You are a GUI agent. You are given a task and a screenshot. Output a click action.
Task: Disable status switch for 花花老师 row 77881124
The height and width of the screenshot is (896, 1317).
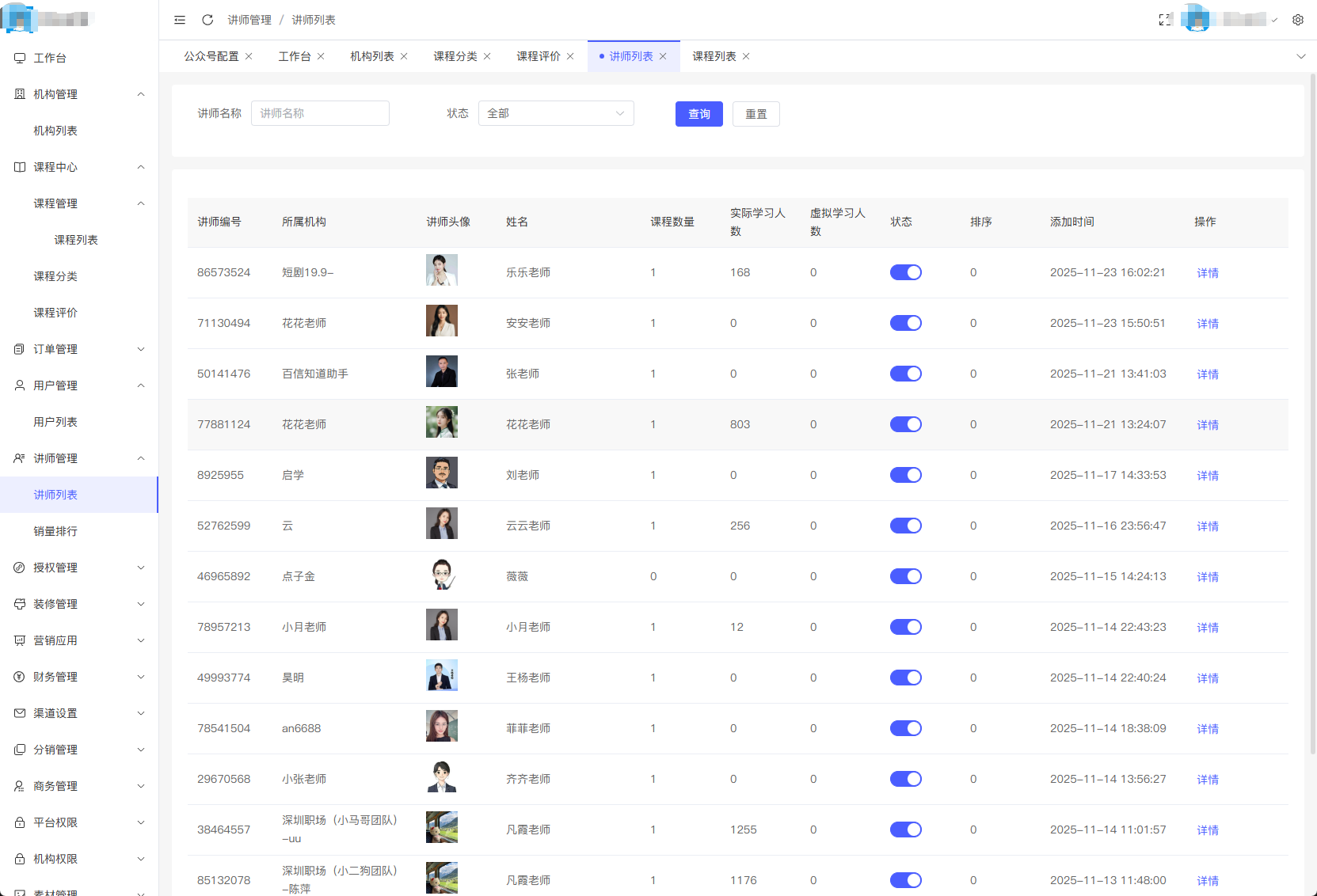click(x=905, y=424)
